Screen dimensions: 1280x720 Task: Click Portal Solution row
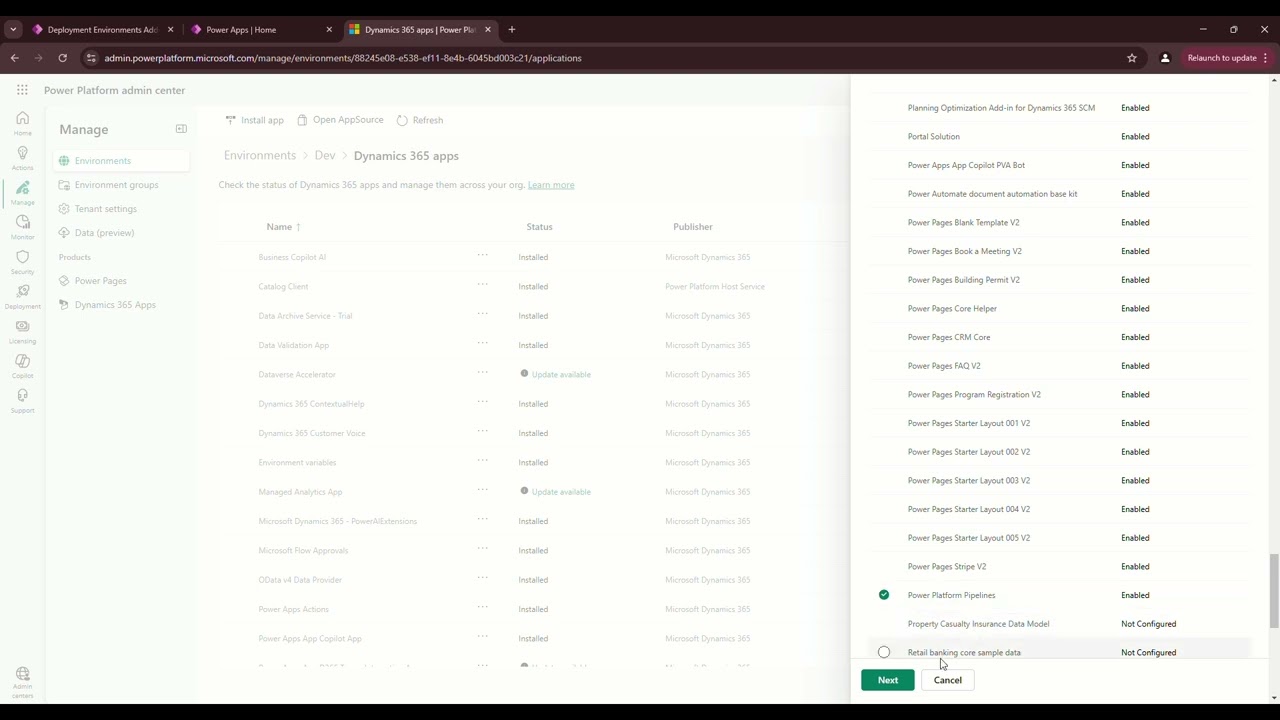tap(1060, 137)
